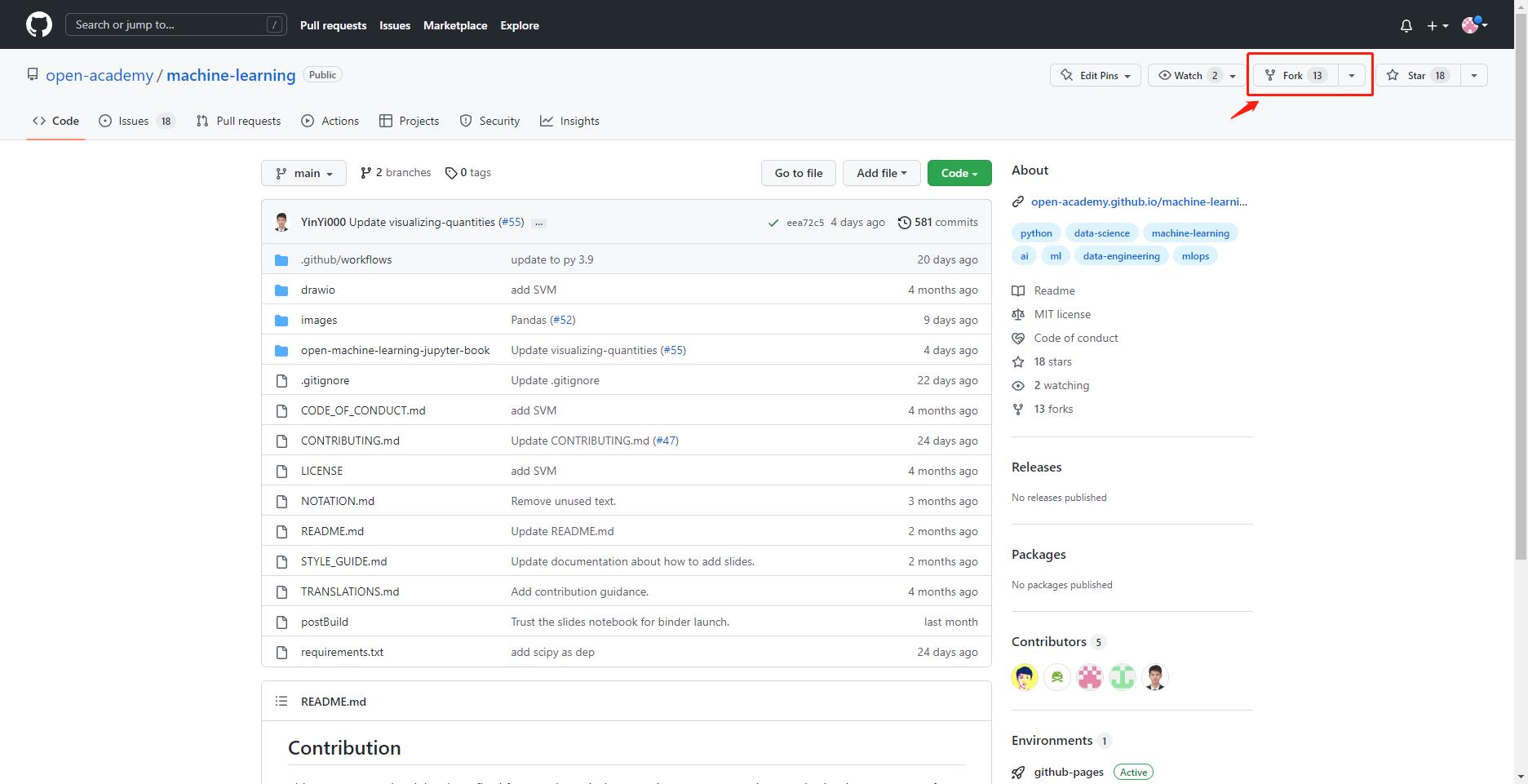The image size is (1528, 784).
Task: Open the plus create-new menu
Action: pos(1437,26)
